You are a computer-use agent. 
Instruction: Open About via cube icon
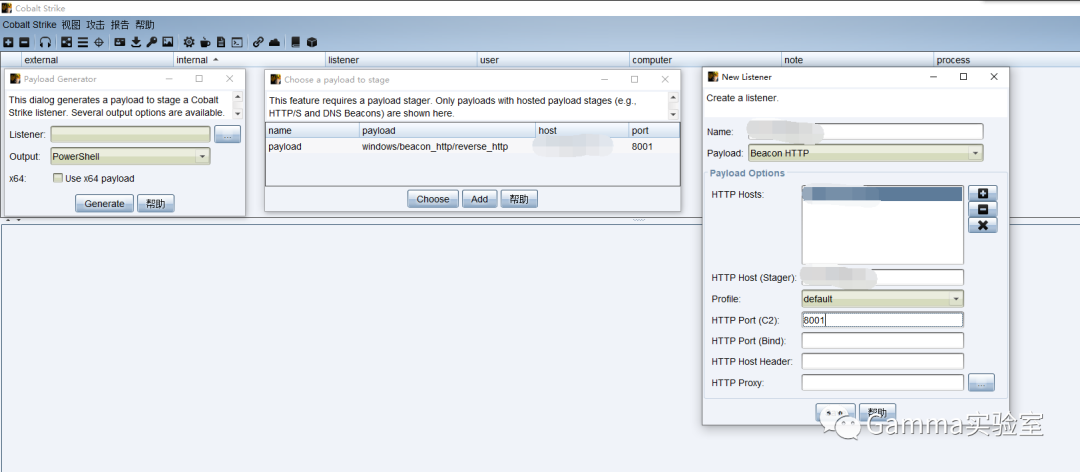311,42
